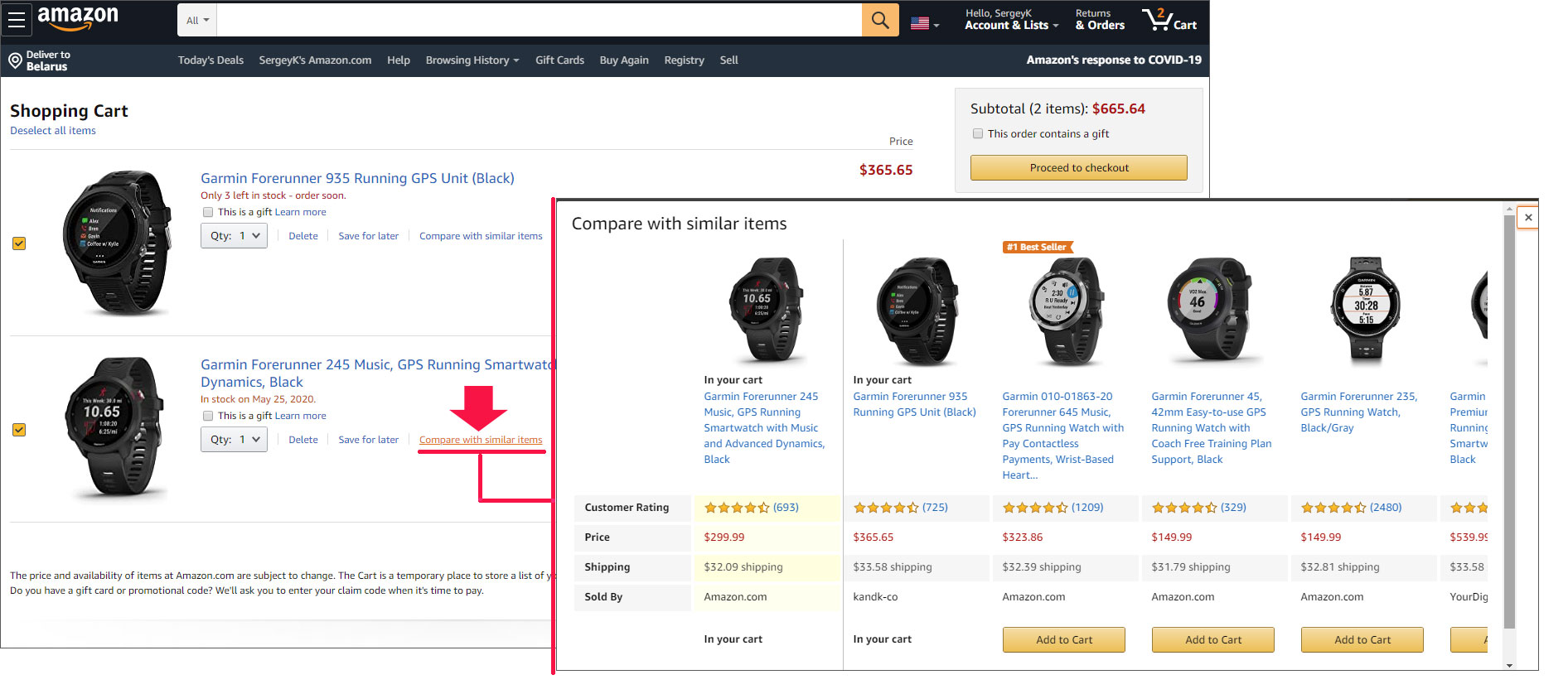This screenshot has width=1568, height=694.
Task: Uncheck the Forerunner 935 item checkbox
Action: tap(19, 243)
